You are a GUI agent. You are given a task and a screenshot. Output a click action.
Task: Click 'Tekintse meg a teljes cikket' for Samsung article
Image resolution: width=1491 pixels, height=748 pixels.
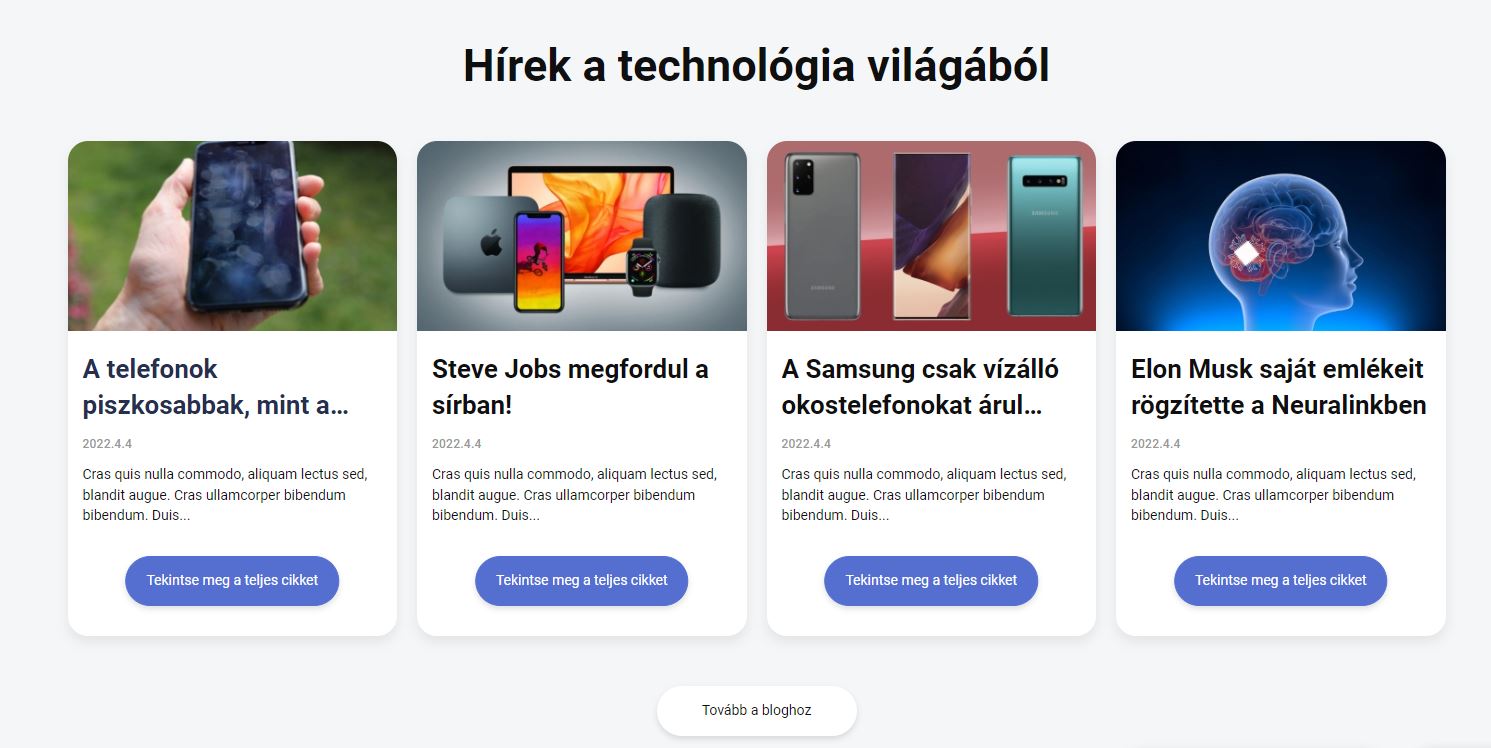pyautogui.click(x=931, y=581)
